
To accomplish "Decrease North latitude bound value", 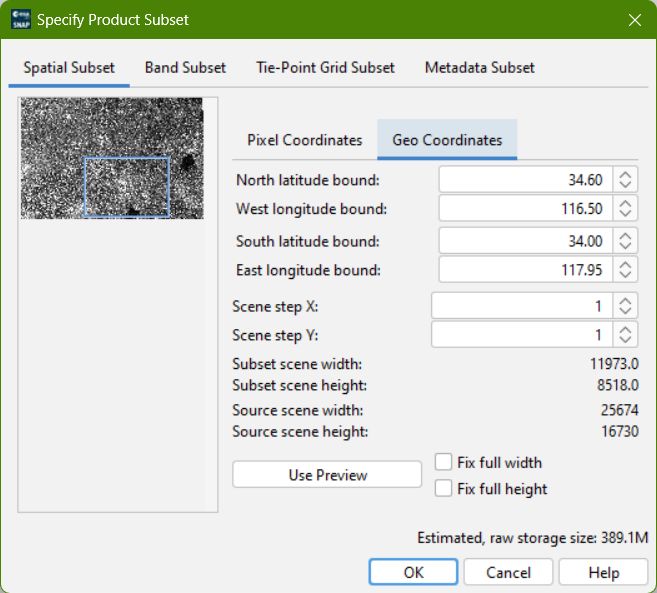I will click(625, 185).
